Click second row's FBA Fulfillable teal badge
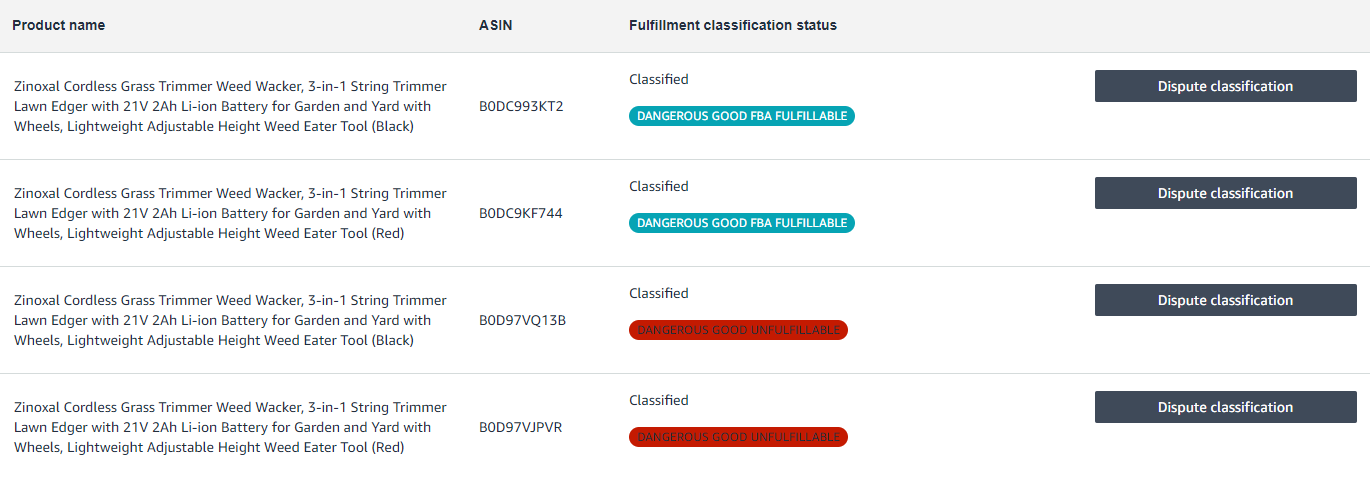The width and height of the screenshot is (1370, 479). [x=742, y=223]
